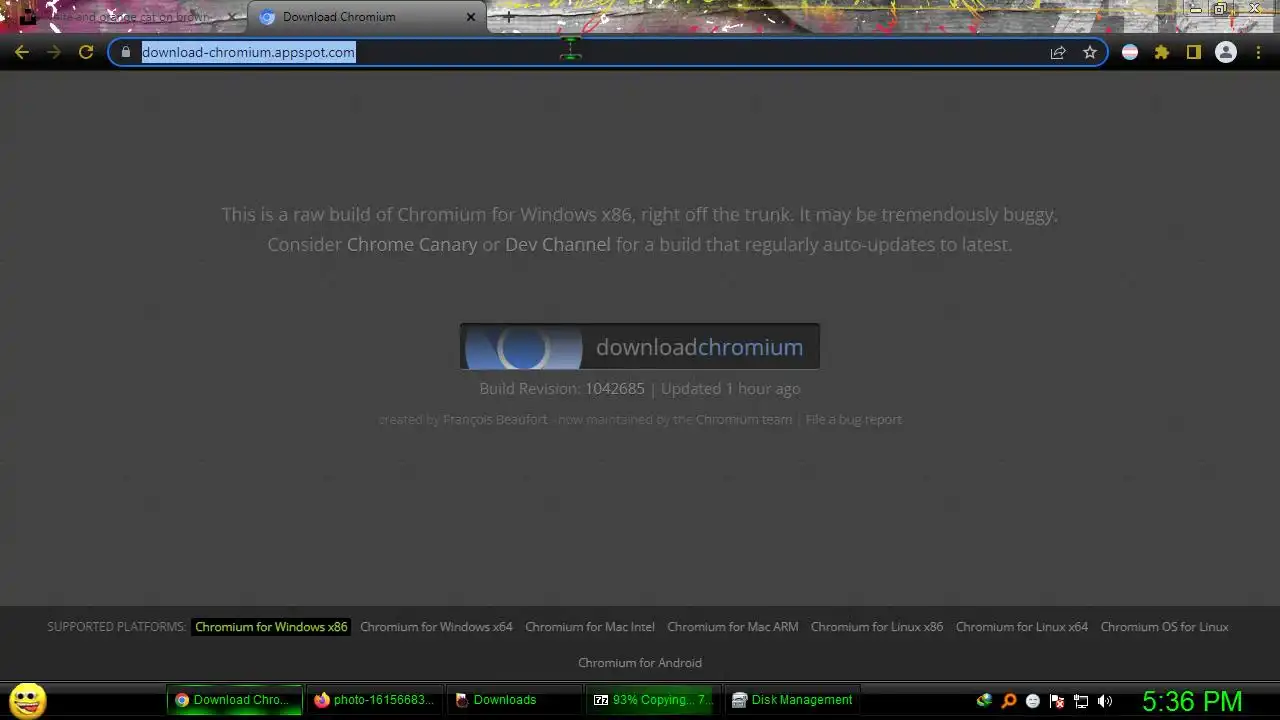1280x720 pixels.
Task: Click the share page icon in address bar
Action: [x=1058, y=52]
